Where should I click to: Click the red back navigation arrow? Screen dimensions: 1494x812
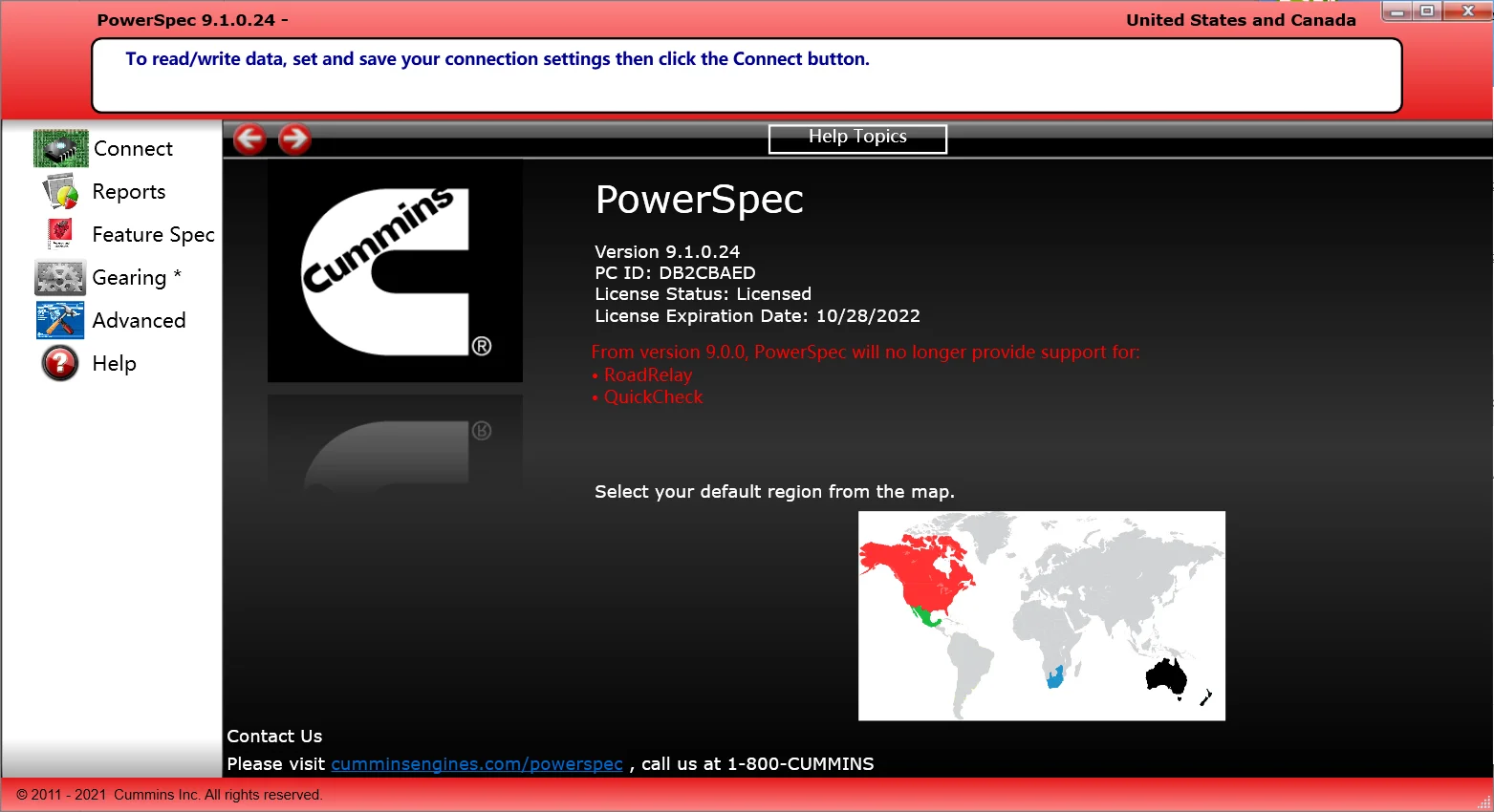[249, 139]
